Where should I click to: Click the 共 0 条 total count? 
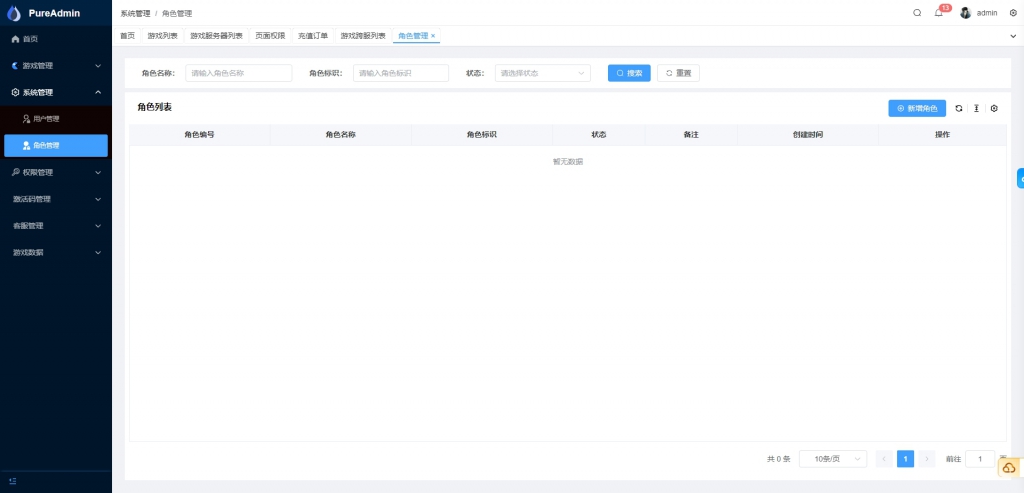(x=778, y=459)
